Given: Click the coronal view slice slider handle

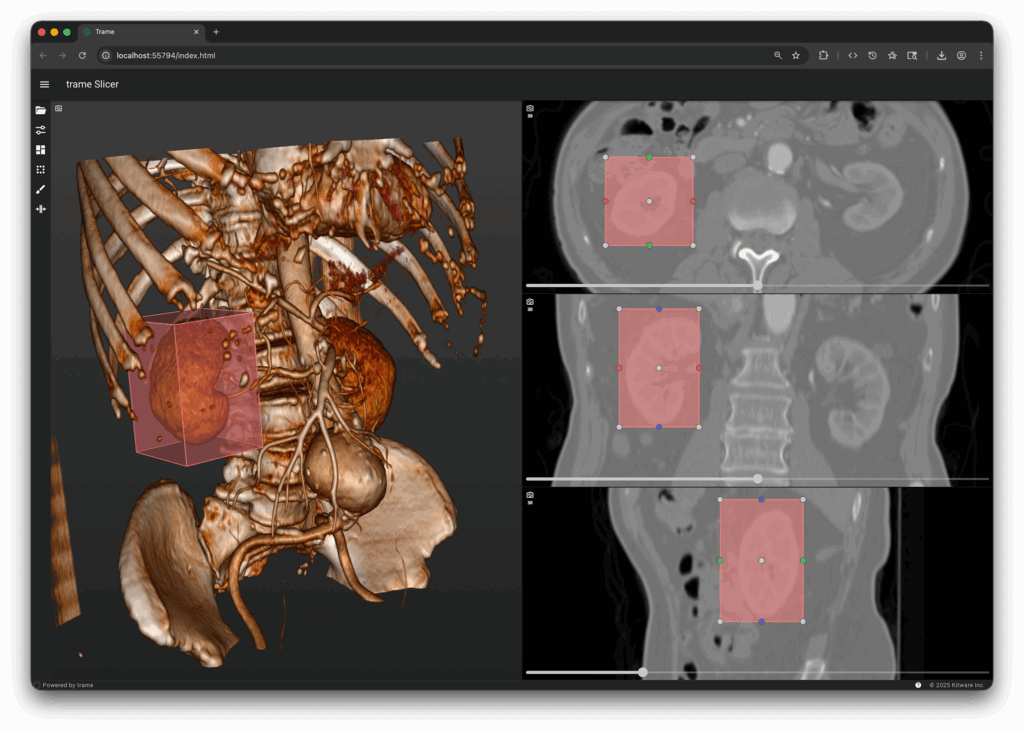Looking at the screenshot, I should [758, 479].
